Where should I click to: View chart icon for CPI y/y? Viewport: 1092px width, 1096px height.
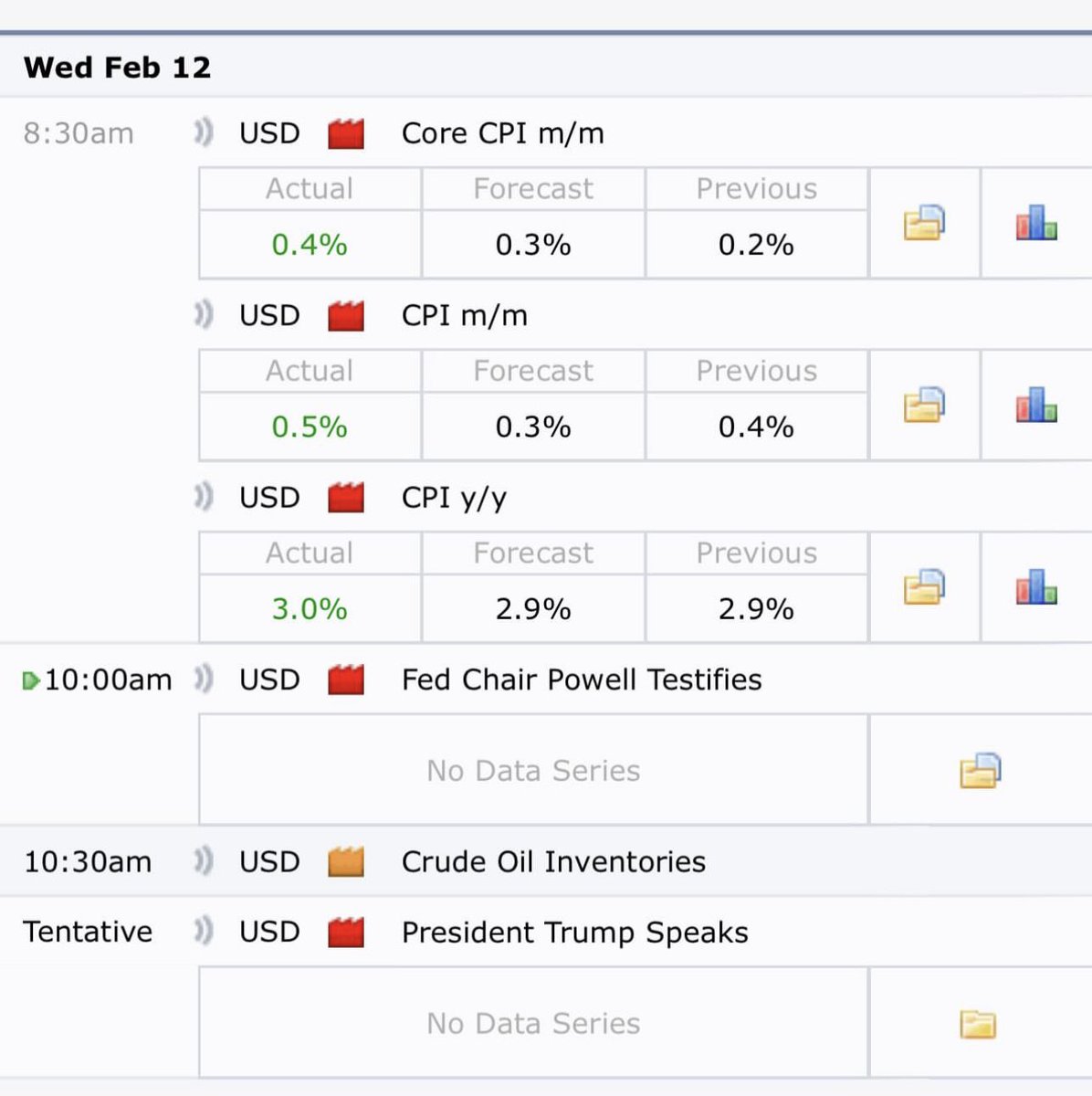coord(1036,586)
